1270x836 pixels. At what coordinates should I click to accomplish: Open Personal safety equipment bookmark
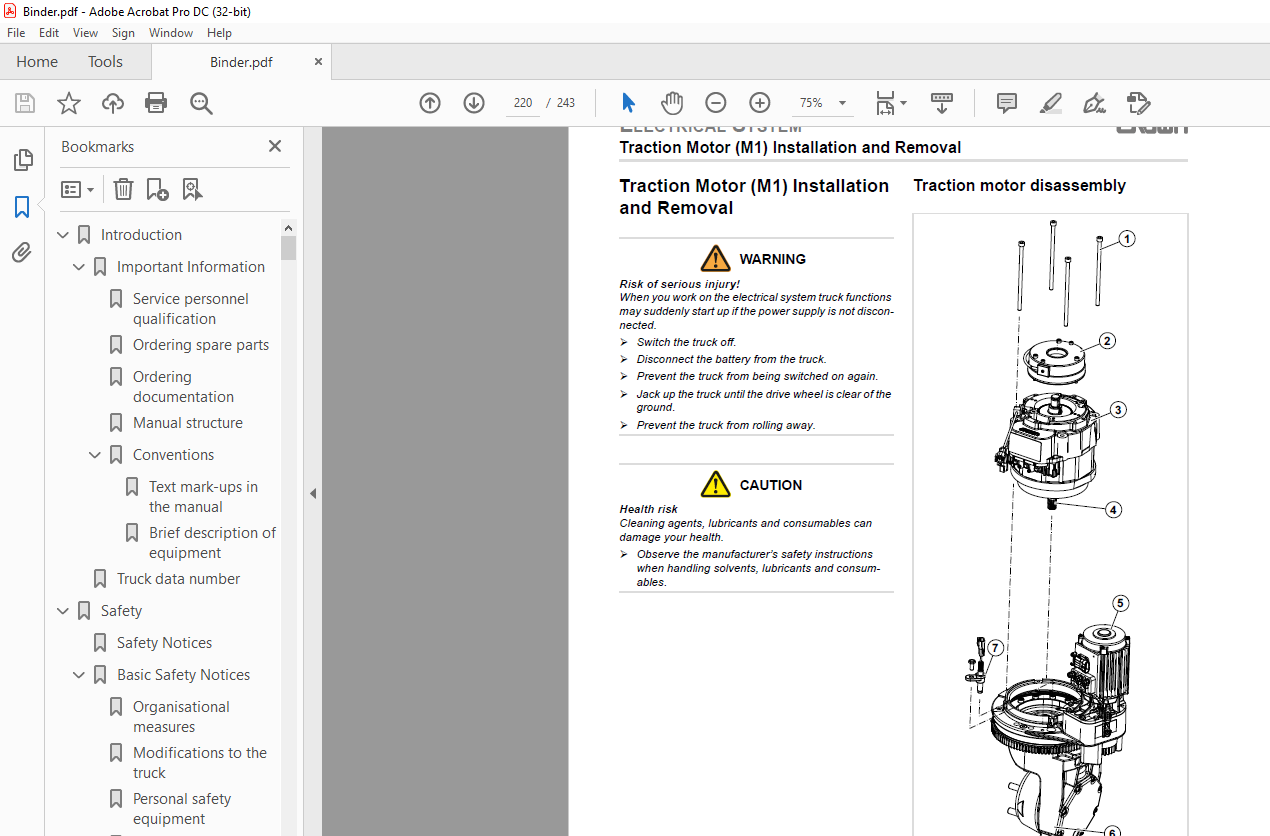click(182, 809)
